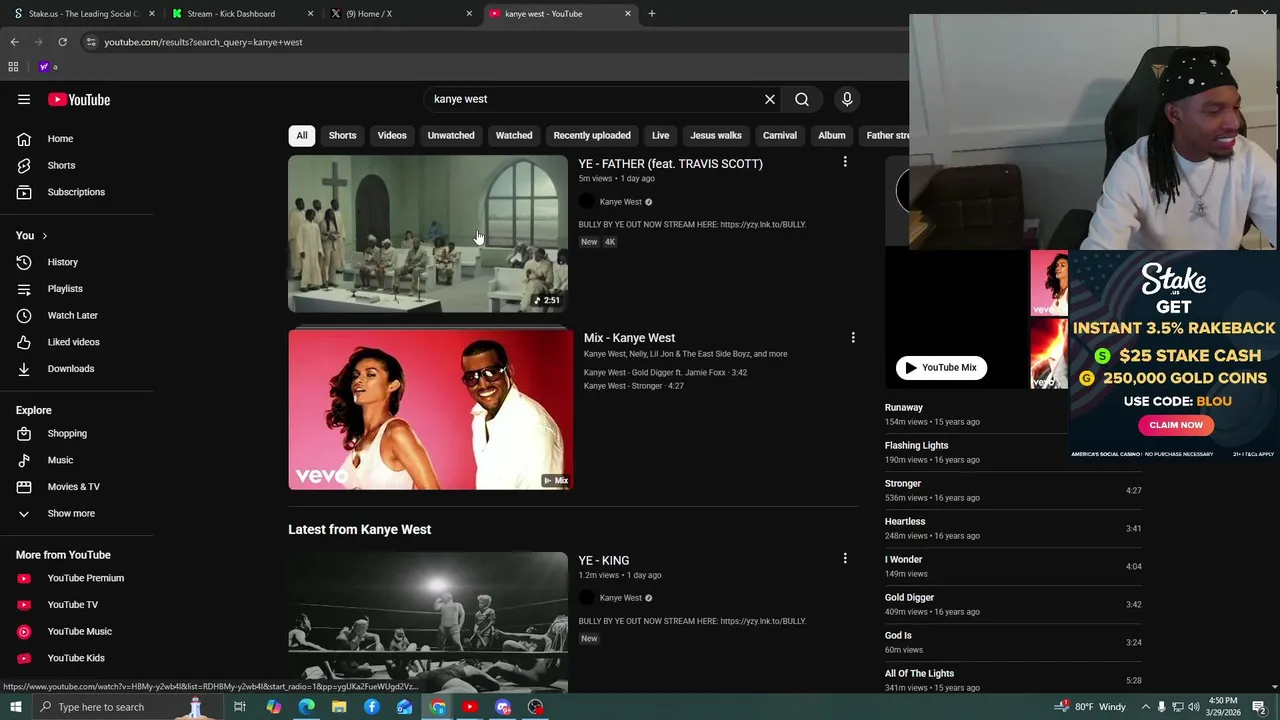Select the Videos filter chip

click(392, 135)
